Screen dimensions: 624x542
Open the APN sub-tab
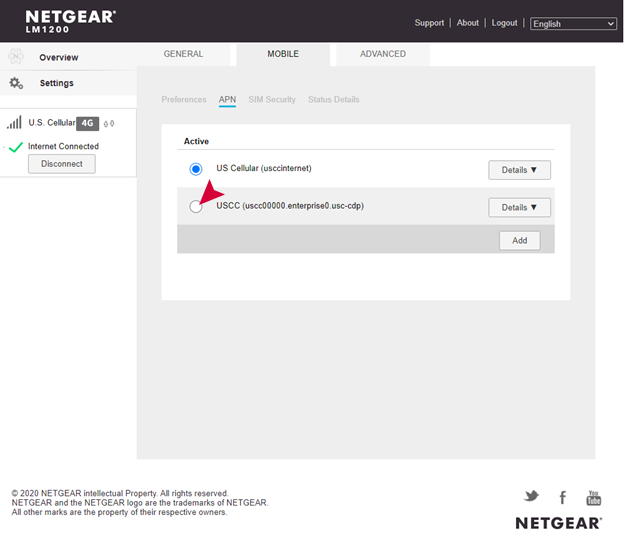(227, 99)
